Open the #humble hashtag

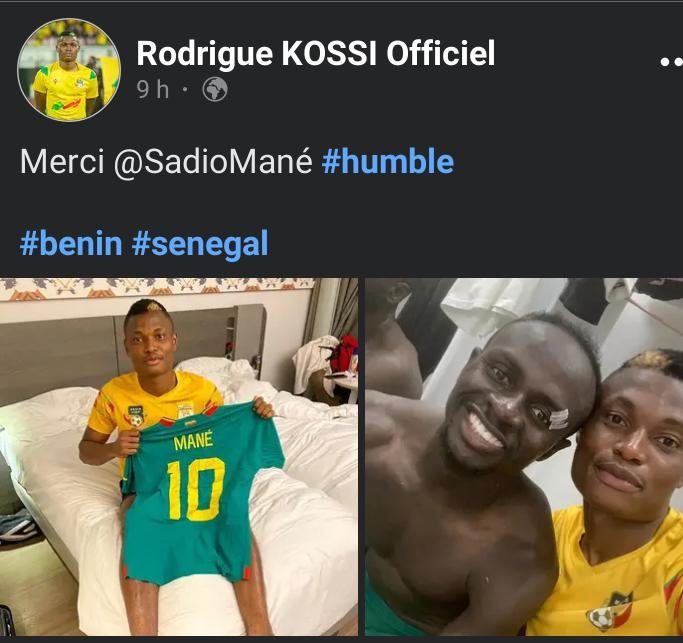click(388, 161)
